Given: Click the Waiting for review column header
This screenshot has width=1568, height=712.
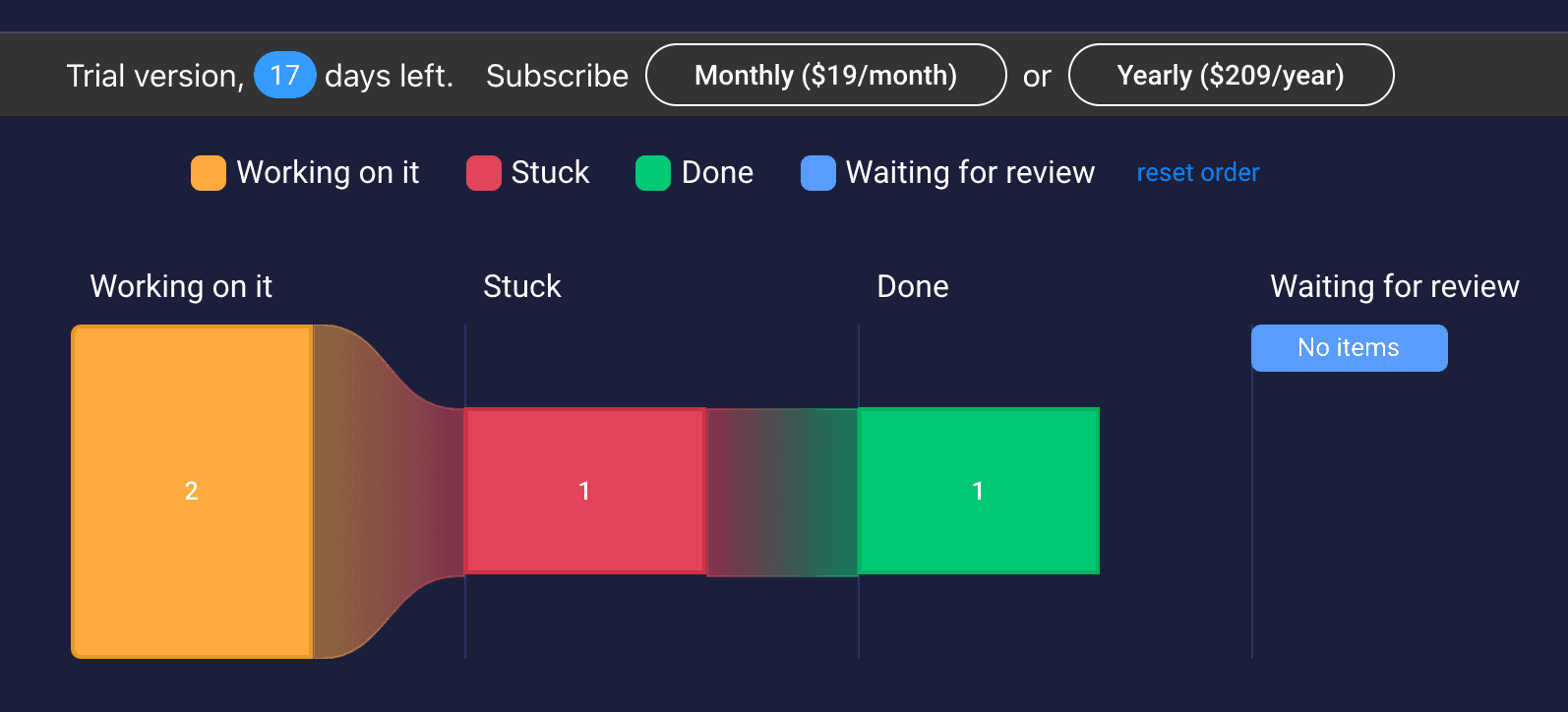Looking at the screenshot, I should point(1394,286).
